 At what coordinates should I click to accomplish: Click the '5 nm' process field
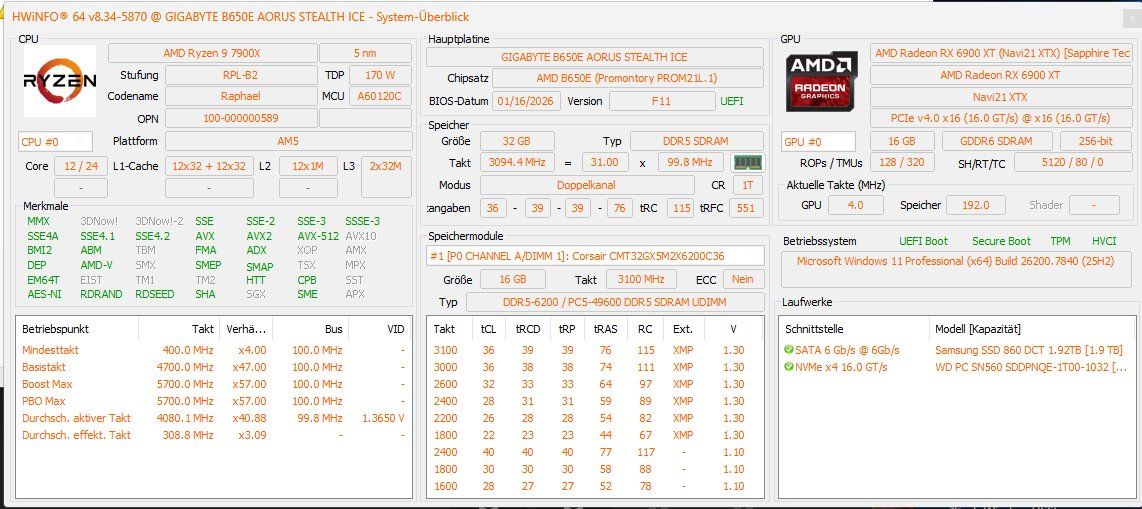[366, 53]
